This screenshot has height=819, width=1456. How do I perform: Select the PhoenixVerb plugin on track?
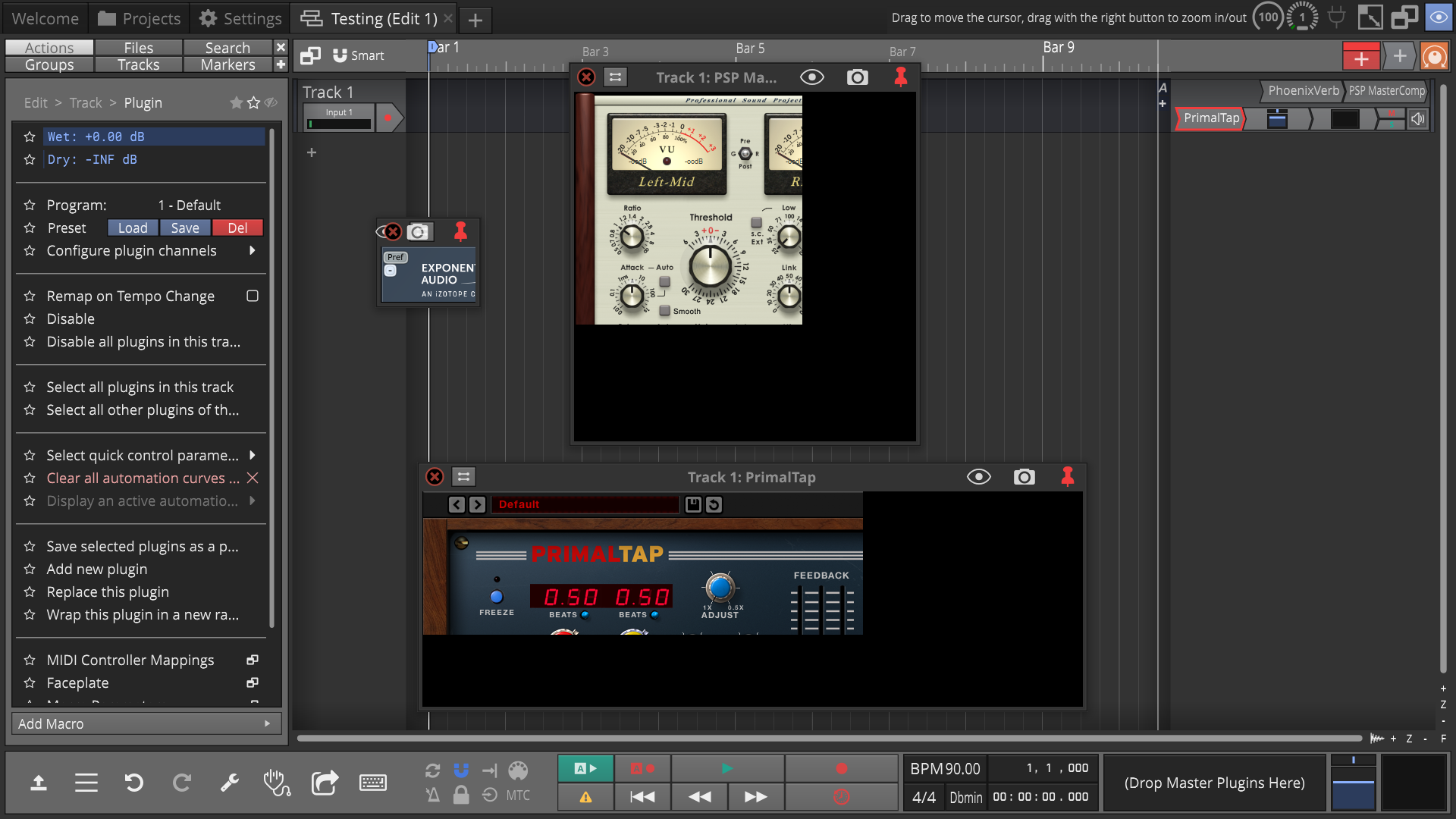coord(1303,91)
